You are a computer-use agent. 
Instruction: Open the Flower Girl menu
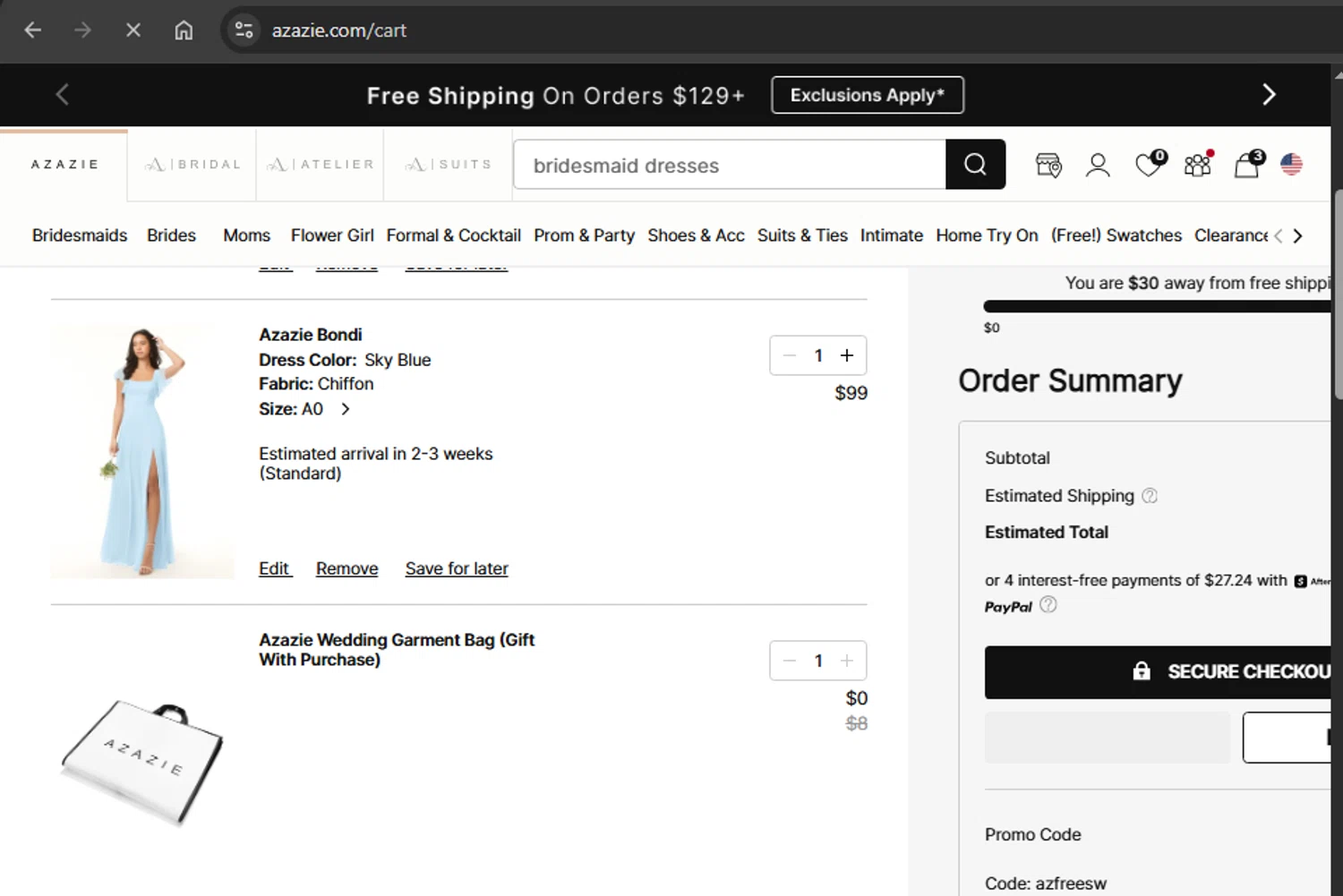click(x=332, y=235)
